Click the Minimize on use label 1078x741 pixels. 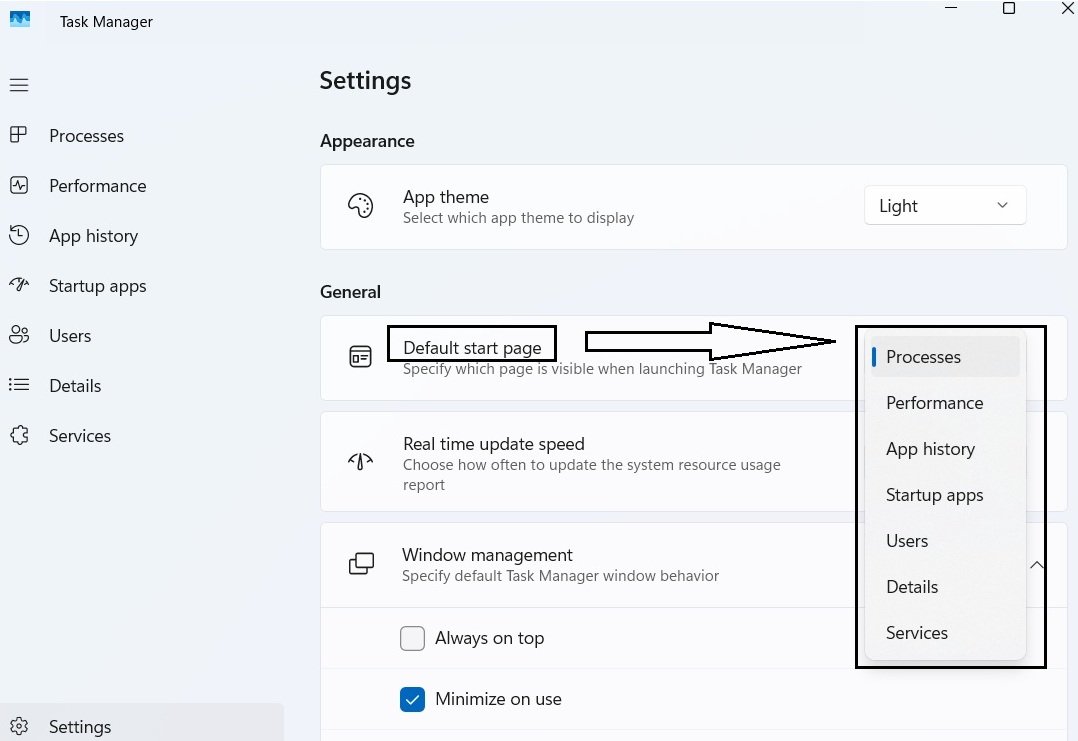click(498, 699)
